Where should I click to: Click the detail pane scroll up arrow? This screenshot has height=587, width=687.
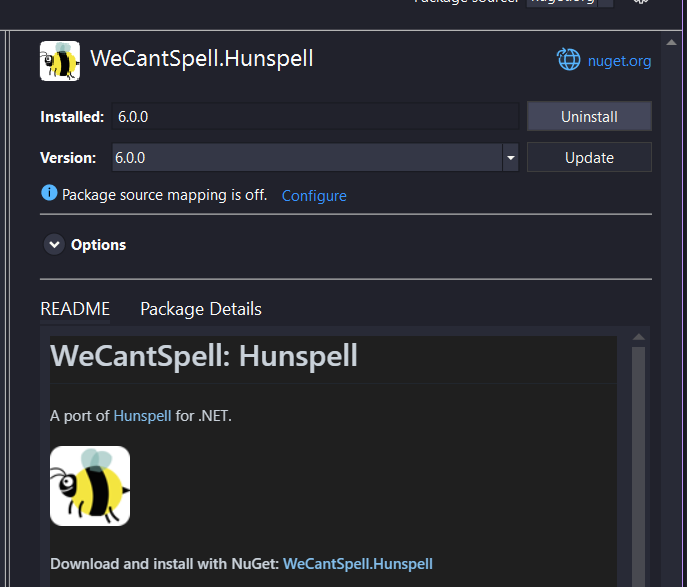click(671, 42)
